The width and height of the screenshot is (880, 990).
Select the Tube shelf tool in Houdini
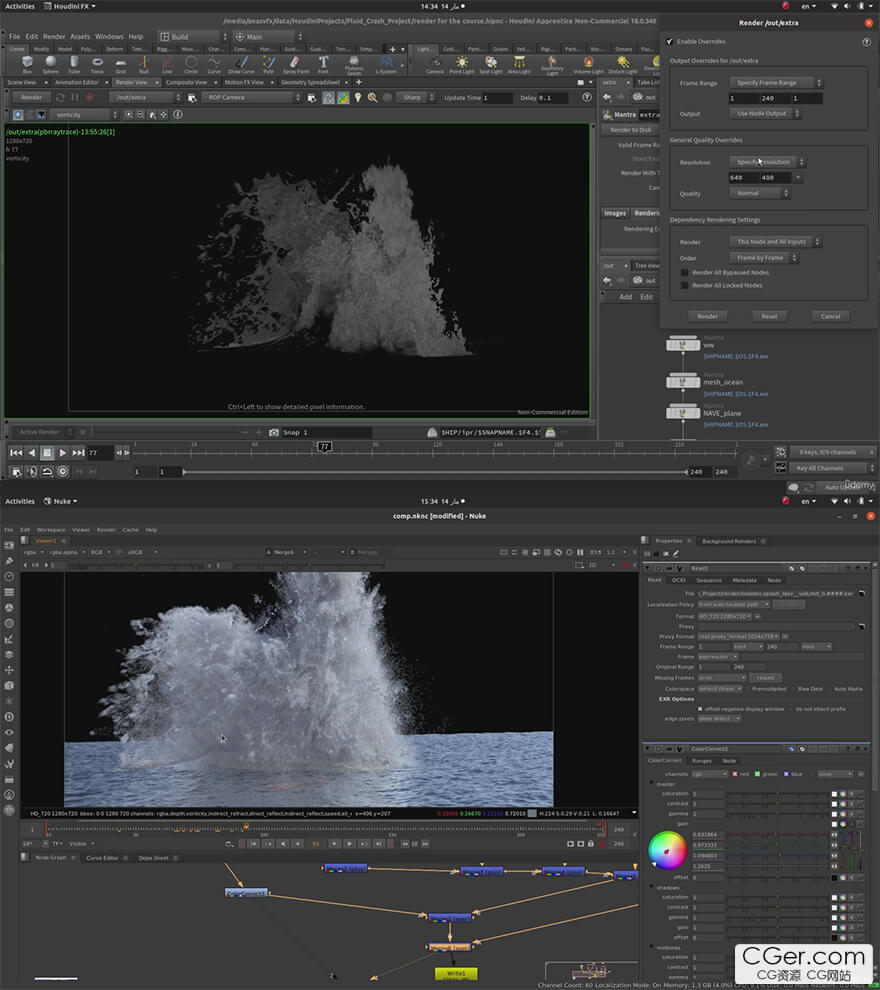click(x=74, y=64)
